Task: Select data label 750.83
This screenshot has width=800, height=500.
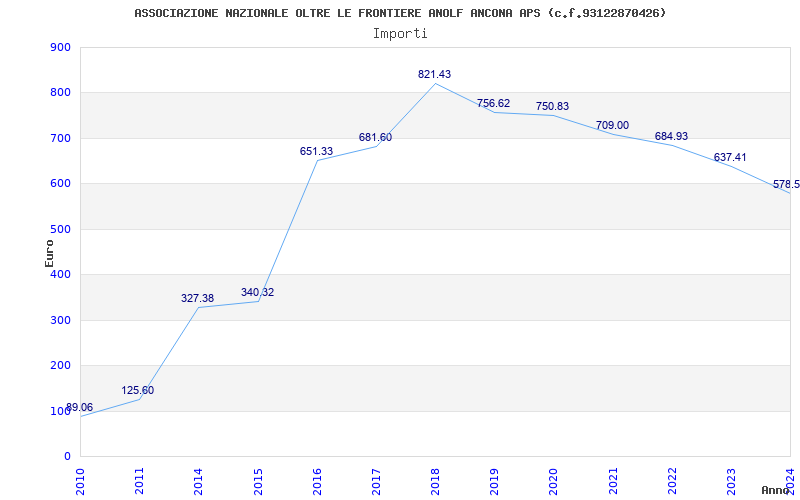Action: coord(553,106)
